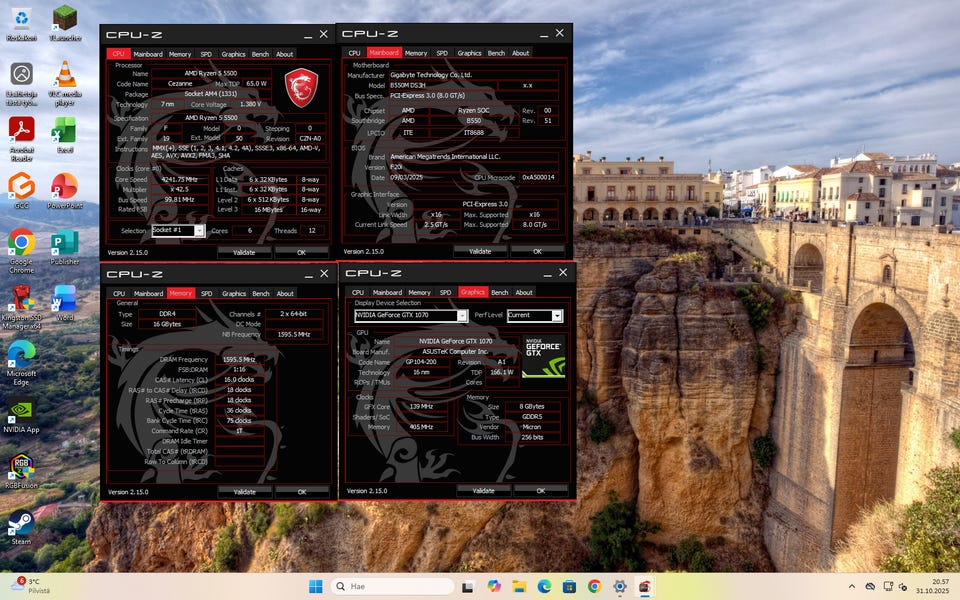This screenshot has height=600, width=960.
Task: Click Validate in the Mainboard window
Action: pos(480,251)
